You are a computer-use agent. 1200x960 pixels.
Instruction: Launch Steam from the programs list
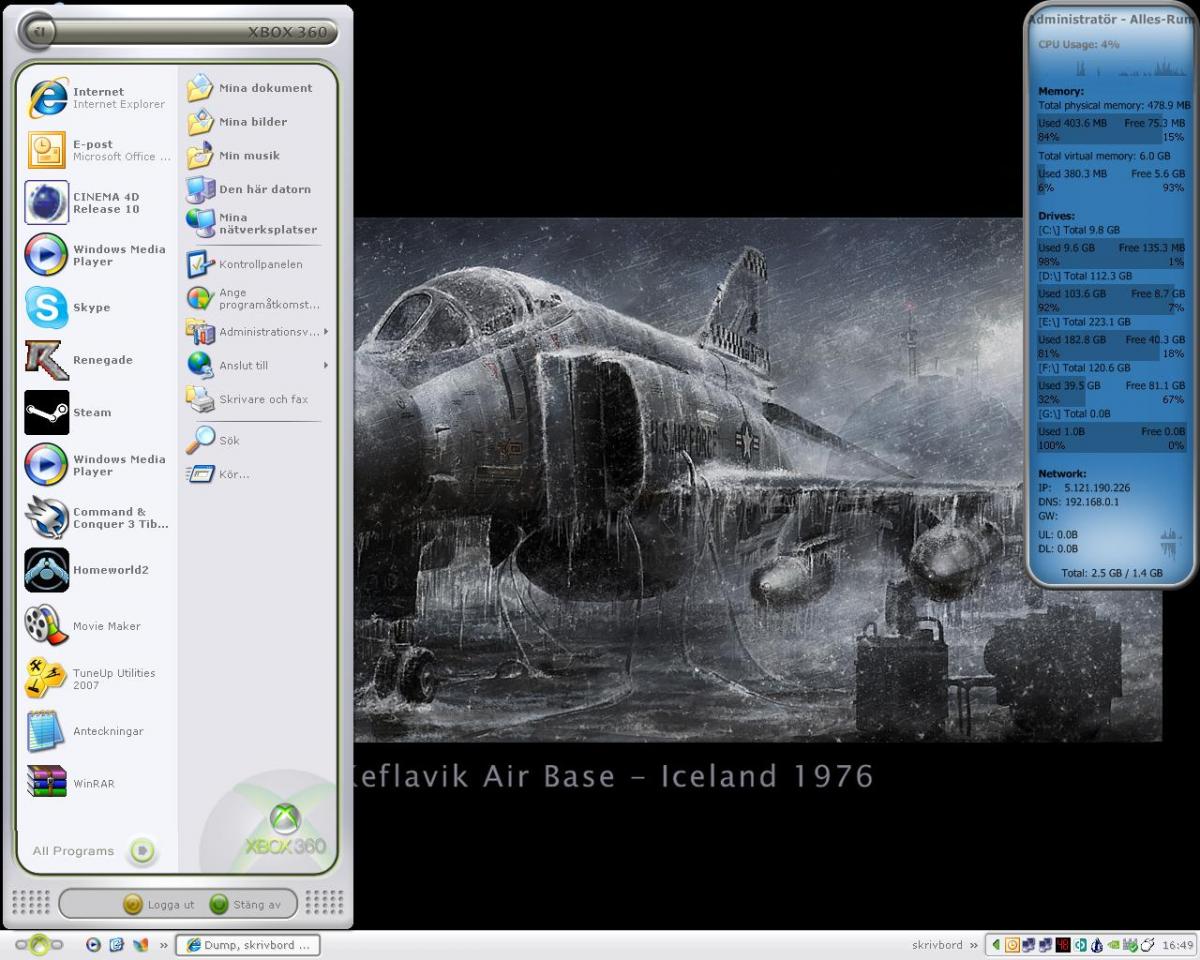pos(98,413)
